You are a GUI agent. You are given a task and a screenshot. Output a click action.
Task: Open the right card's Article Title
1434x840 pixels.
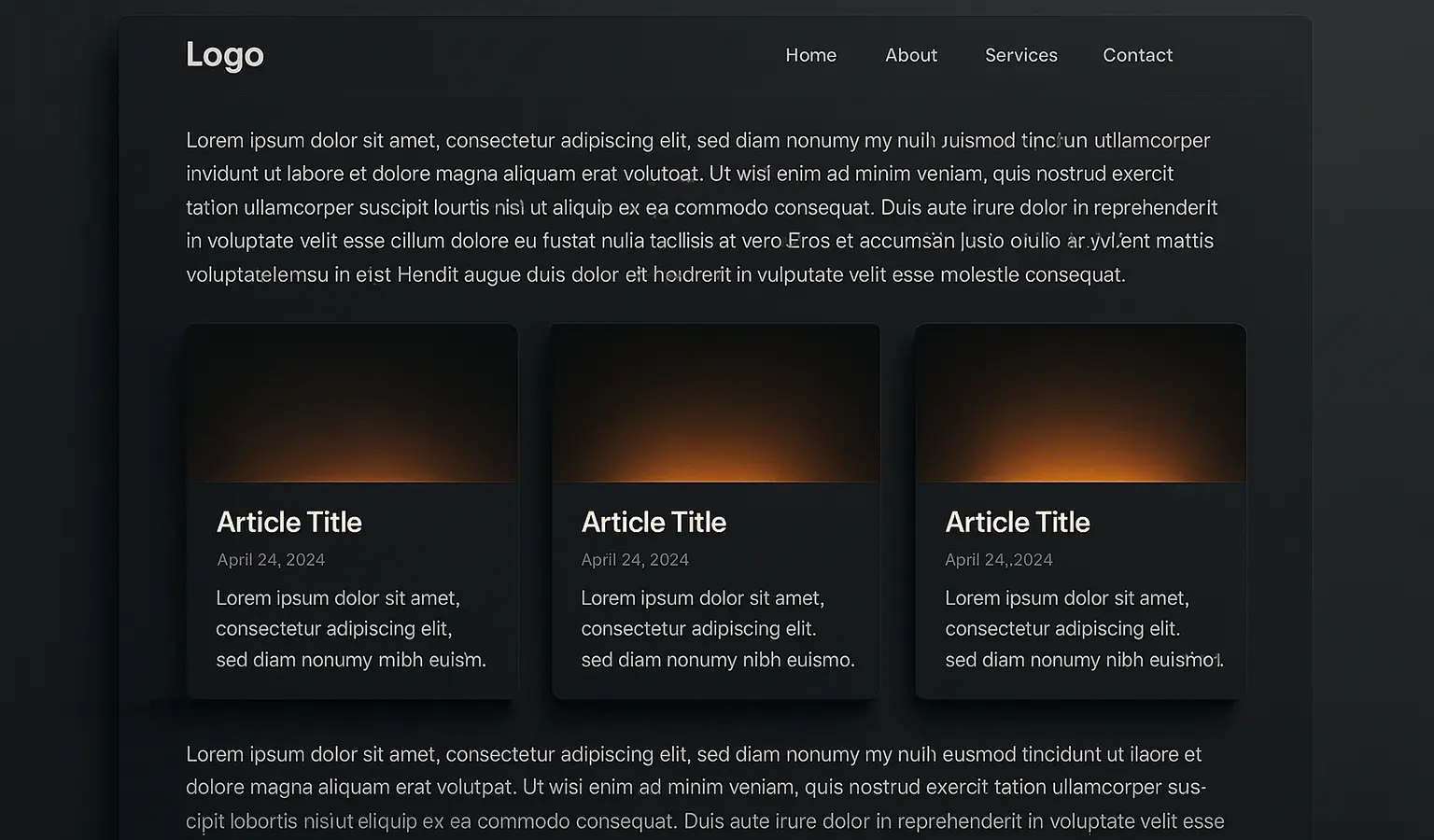point(1018,522)
